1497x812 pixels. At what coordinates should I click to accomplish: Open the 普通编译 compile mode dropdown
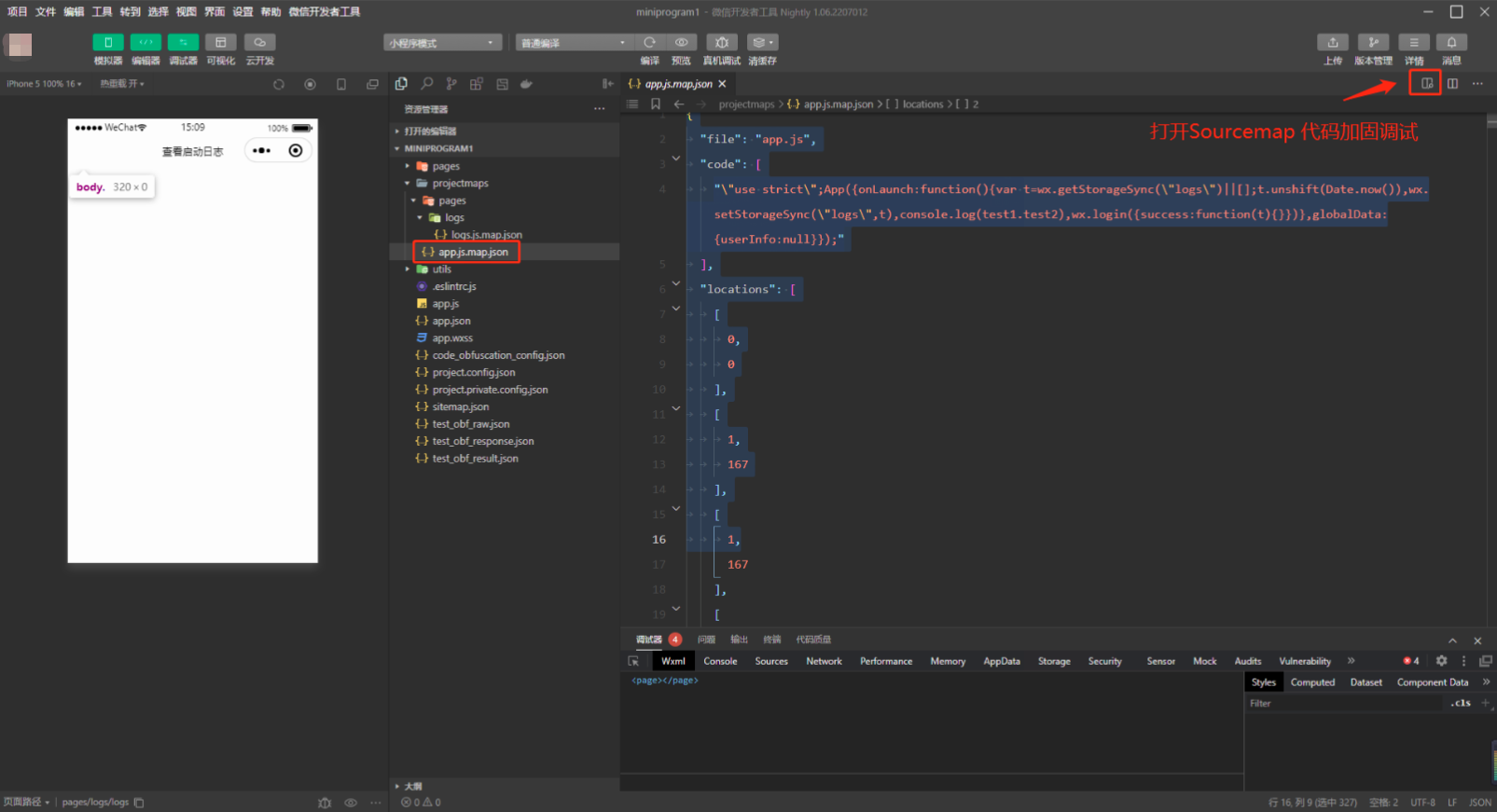(575, 43)
